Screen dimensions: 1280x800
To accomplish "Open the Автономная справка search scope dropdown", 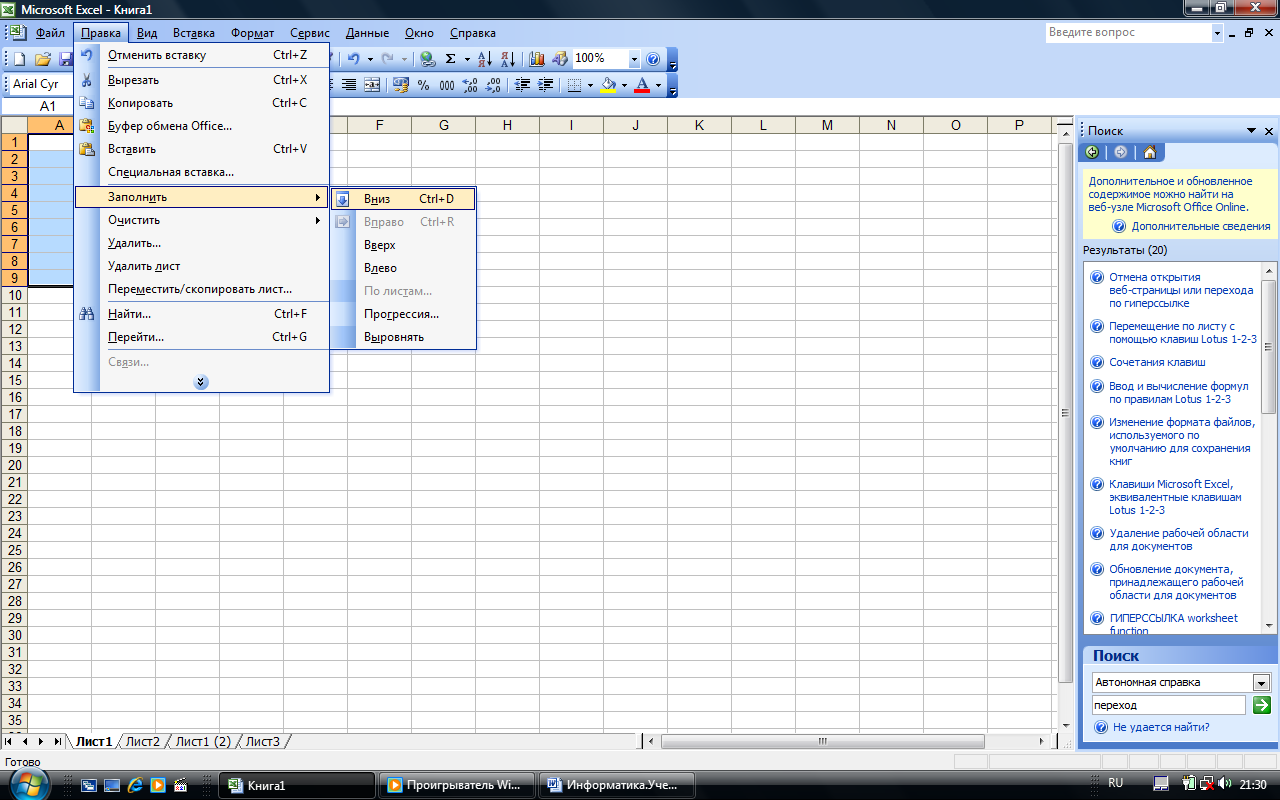I will pos(1261,682).
